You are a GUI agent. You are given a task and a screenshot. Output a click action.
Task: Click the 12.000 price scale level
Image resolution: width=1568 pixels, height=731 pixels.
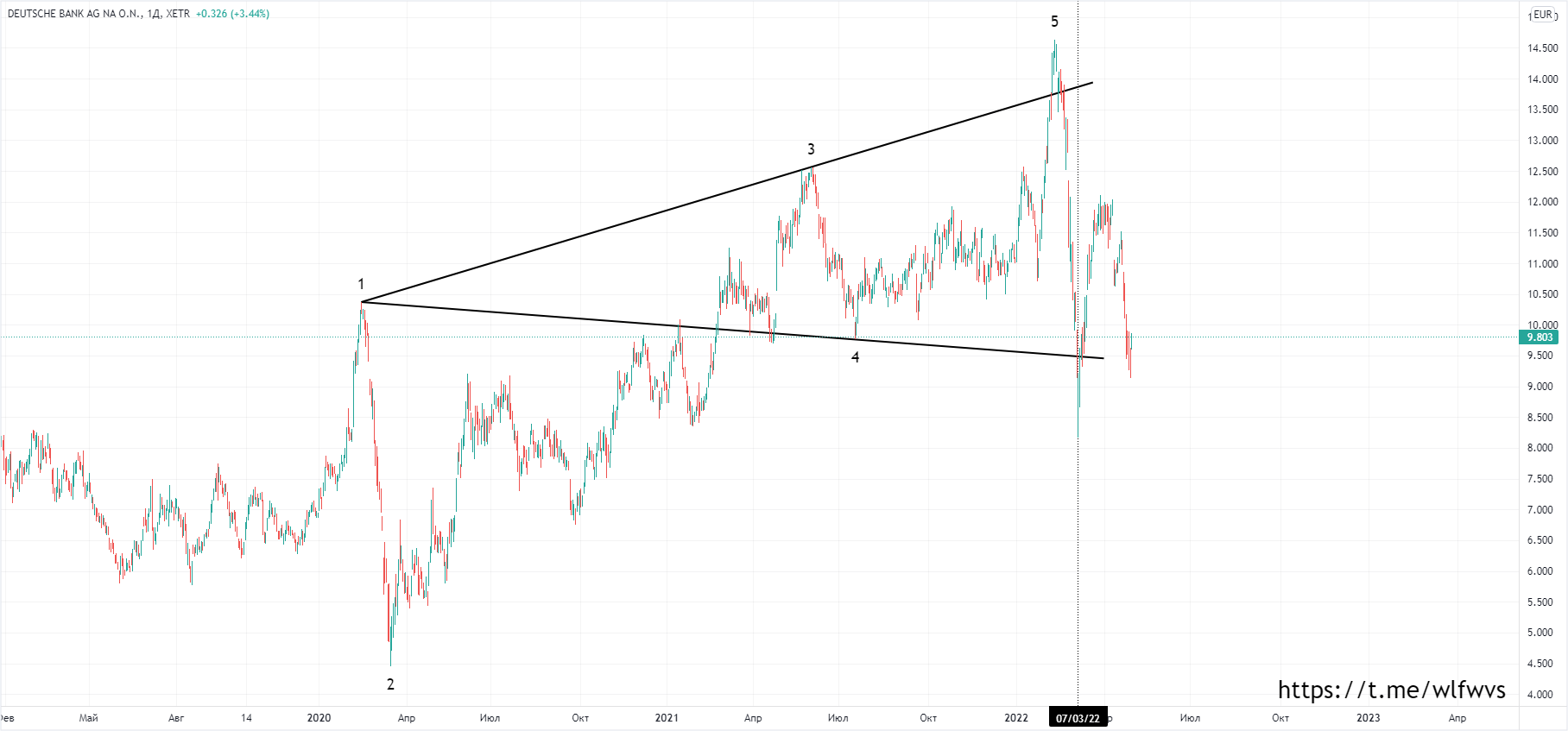point(1542,202)
